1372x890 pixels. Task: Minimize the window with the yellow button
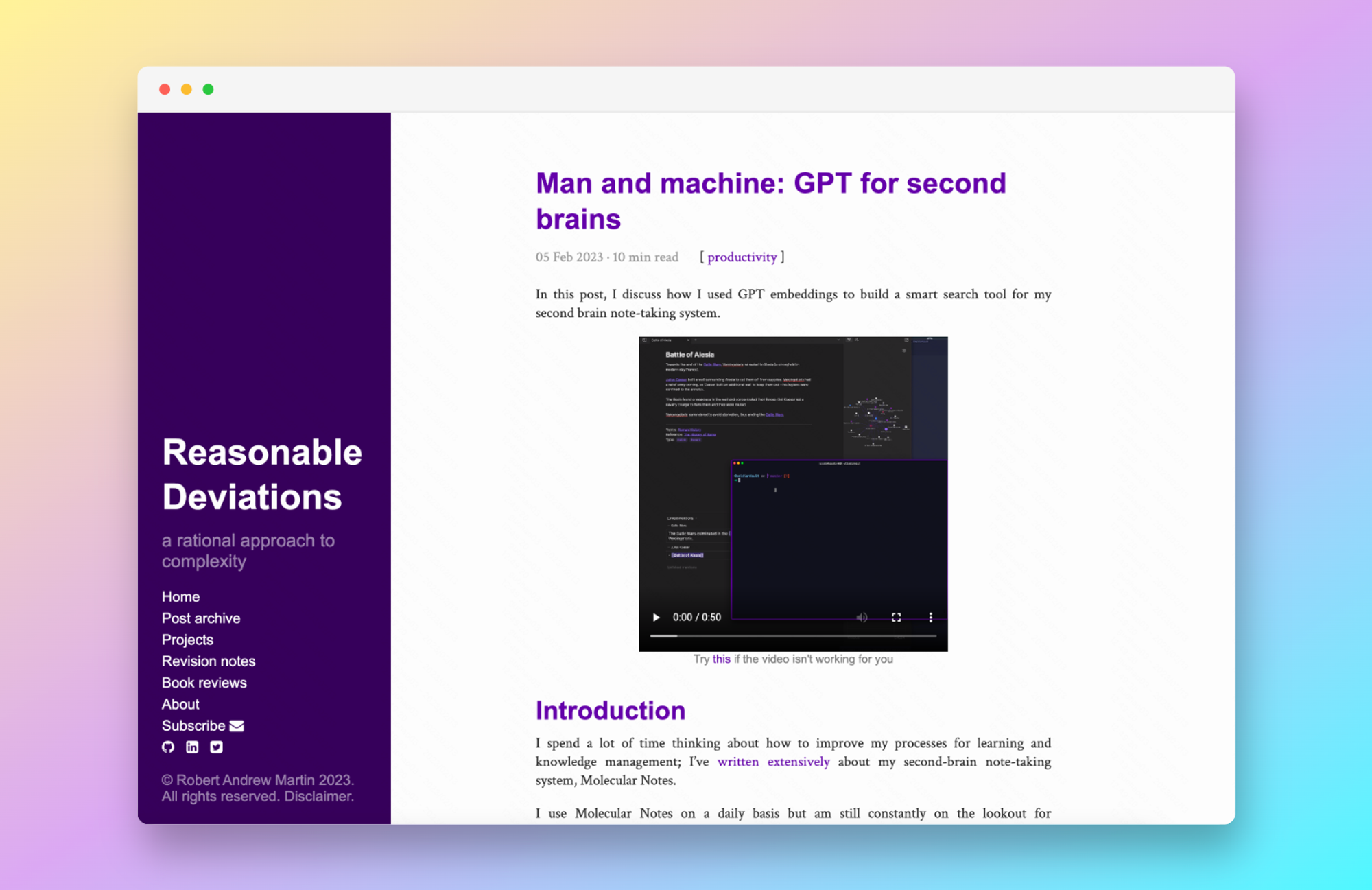[187, 89]
